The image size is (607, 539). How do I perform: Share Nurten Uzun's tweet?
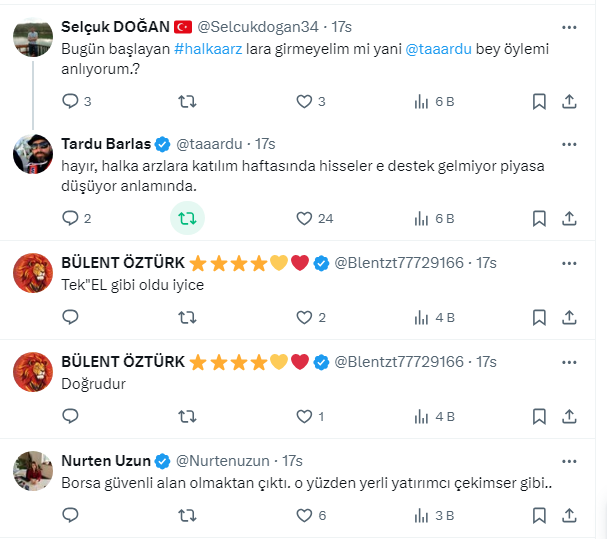pyautogui.click(x=569, y=515)
